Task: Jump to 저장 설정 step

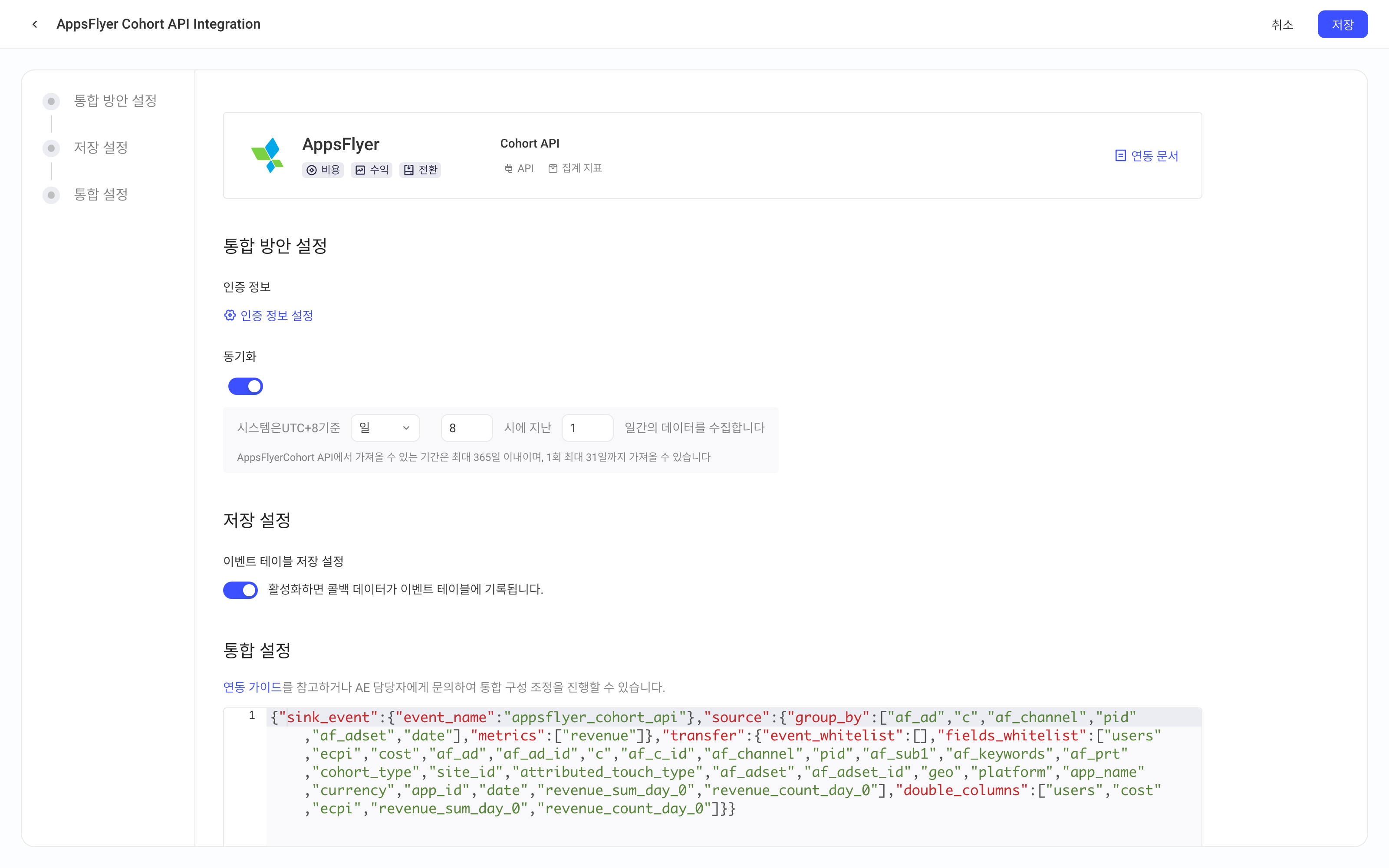Action: coord(100,148)
